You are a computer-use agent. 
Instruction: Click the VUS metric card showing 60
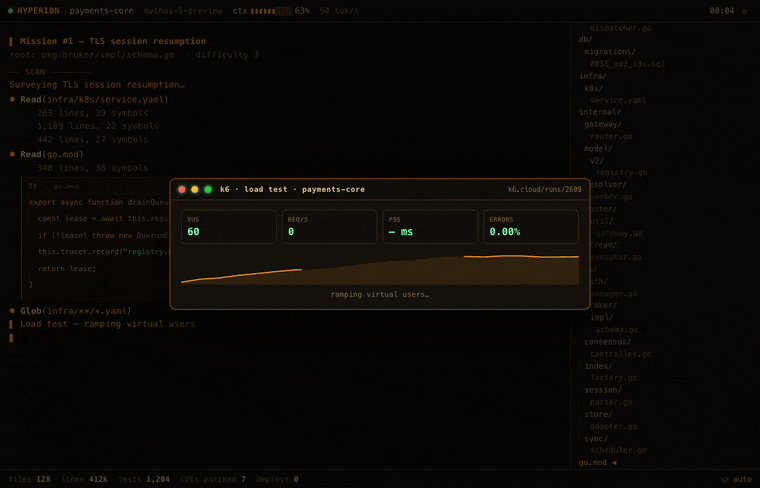coord(229,226)
